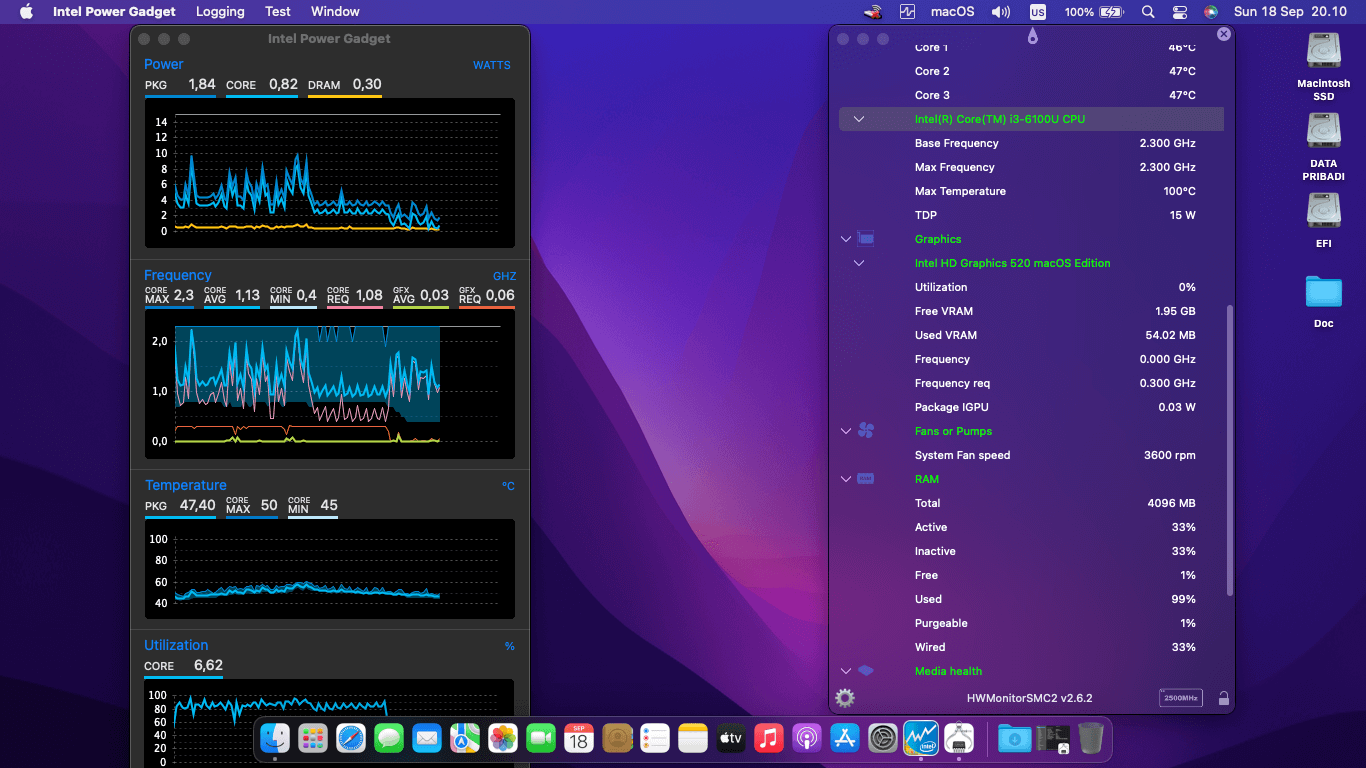Collapse the Media health section

(846, 671)
